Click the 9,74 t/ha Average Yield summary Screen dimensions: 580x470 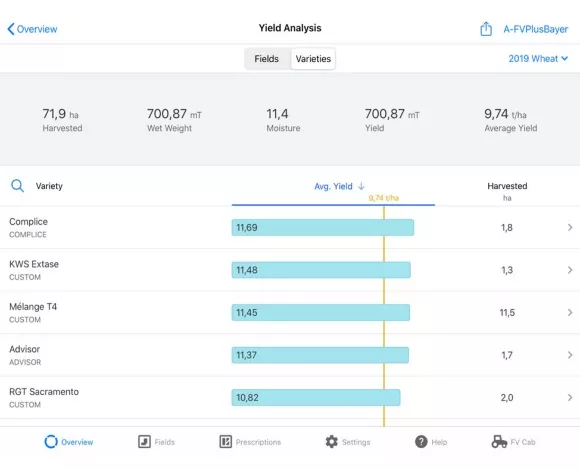510,120
